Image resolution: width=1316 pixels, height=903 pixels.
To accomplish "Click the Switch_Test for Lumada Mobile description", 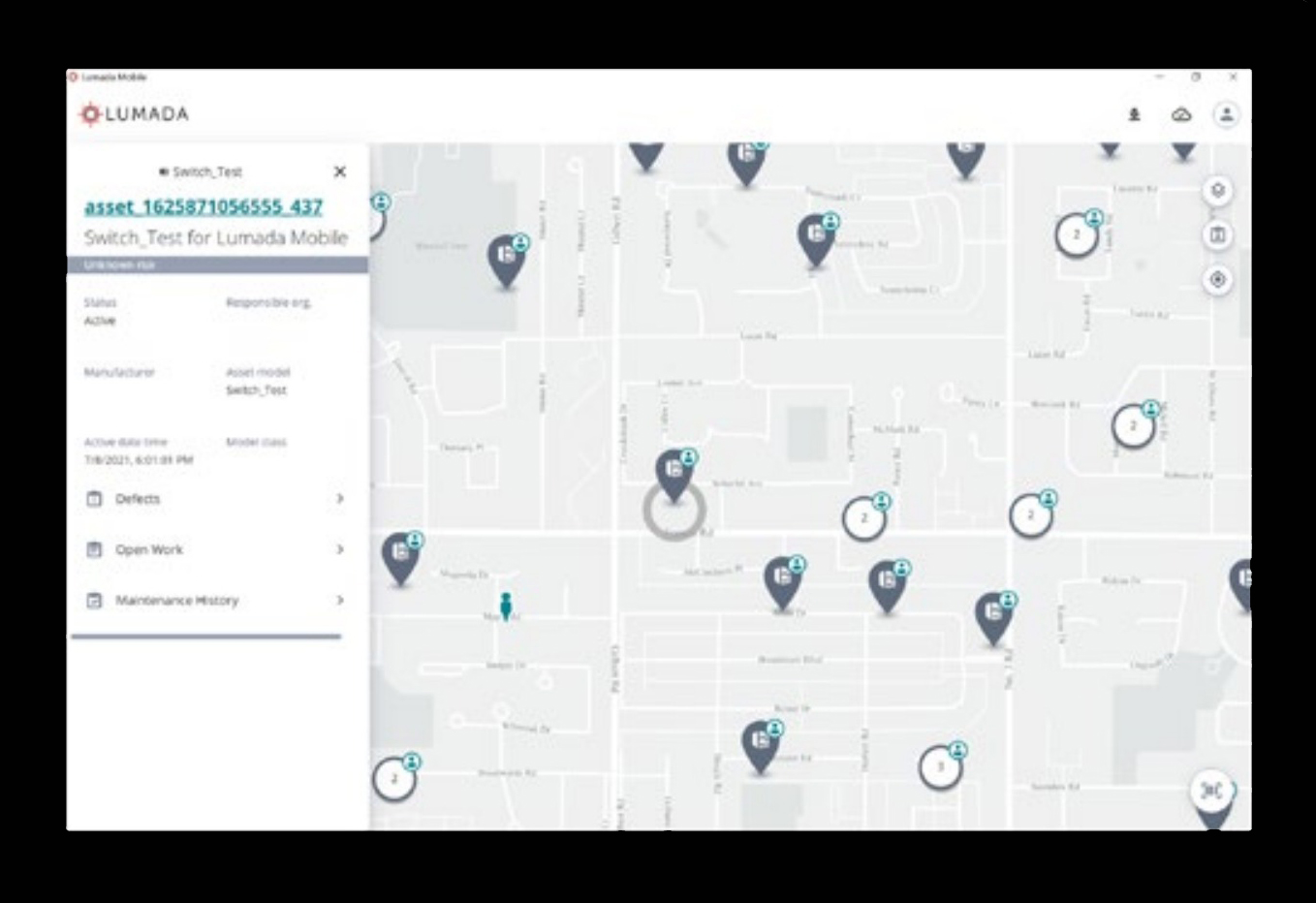I will pos(215,237).
